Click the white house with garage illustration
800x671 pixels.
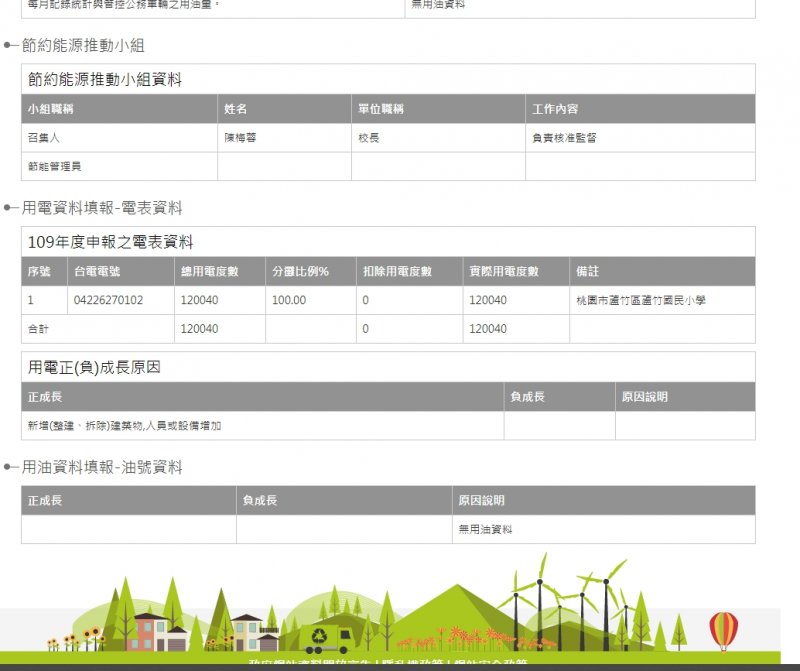click(x=253, y=632)
